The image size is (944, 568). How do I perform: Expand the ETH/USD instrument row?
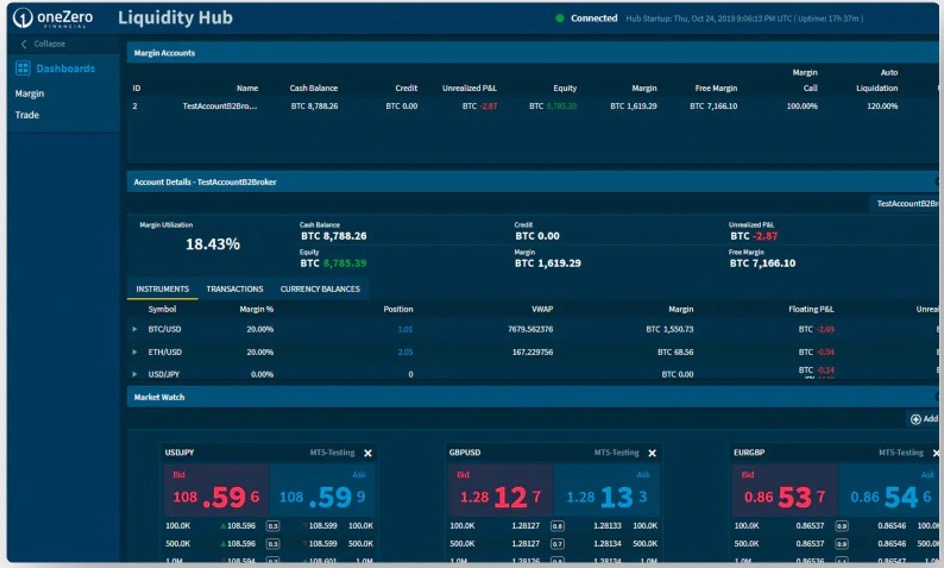135,352
